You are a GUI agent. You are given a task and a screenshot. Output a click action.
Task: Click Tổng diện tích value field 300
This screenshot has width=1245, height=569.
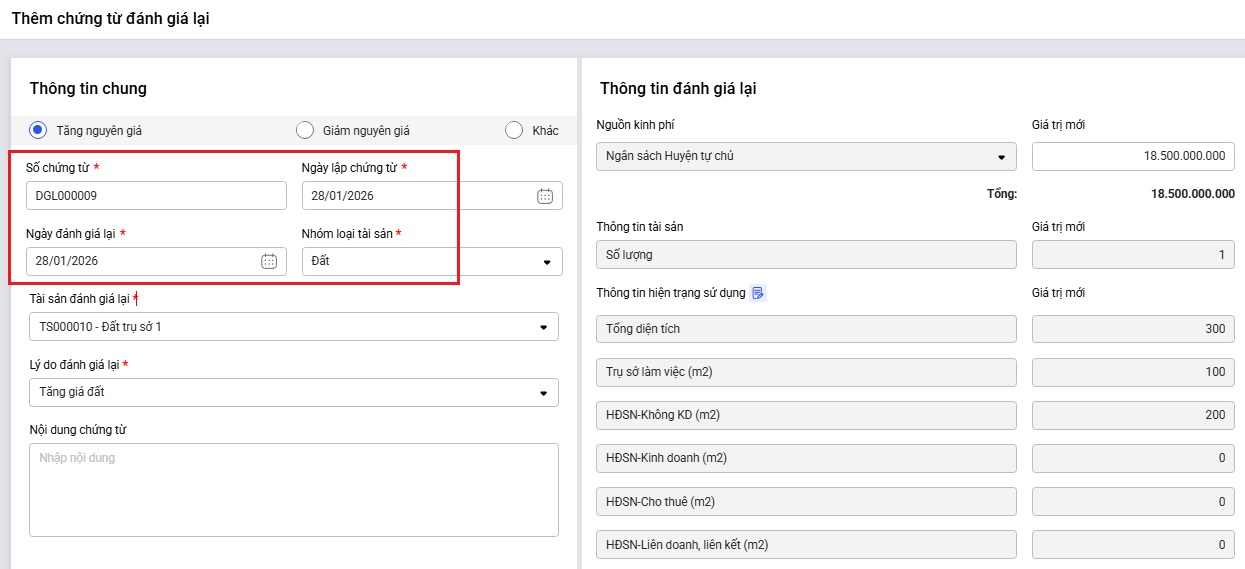pyautogui.click(x=1132, y=328)
